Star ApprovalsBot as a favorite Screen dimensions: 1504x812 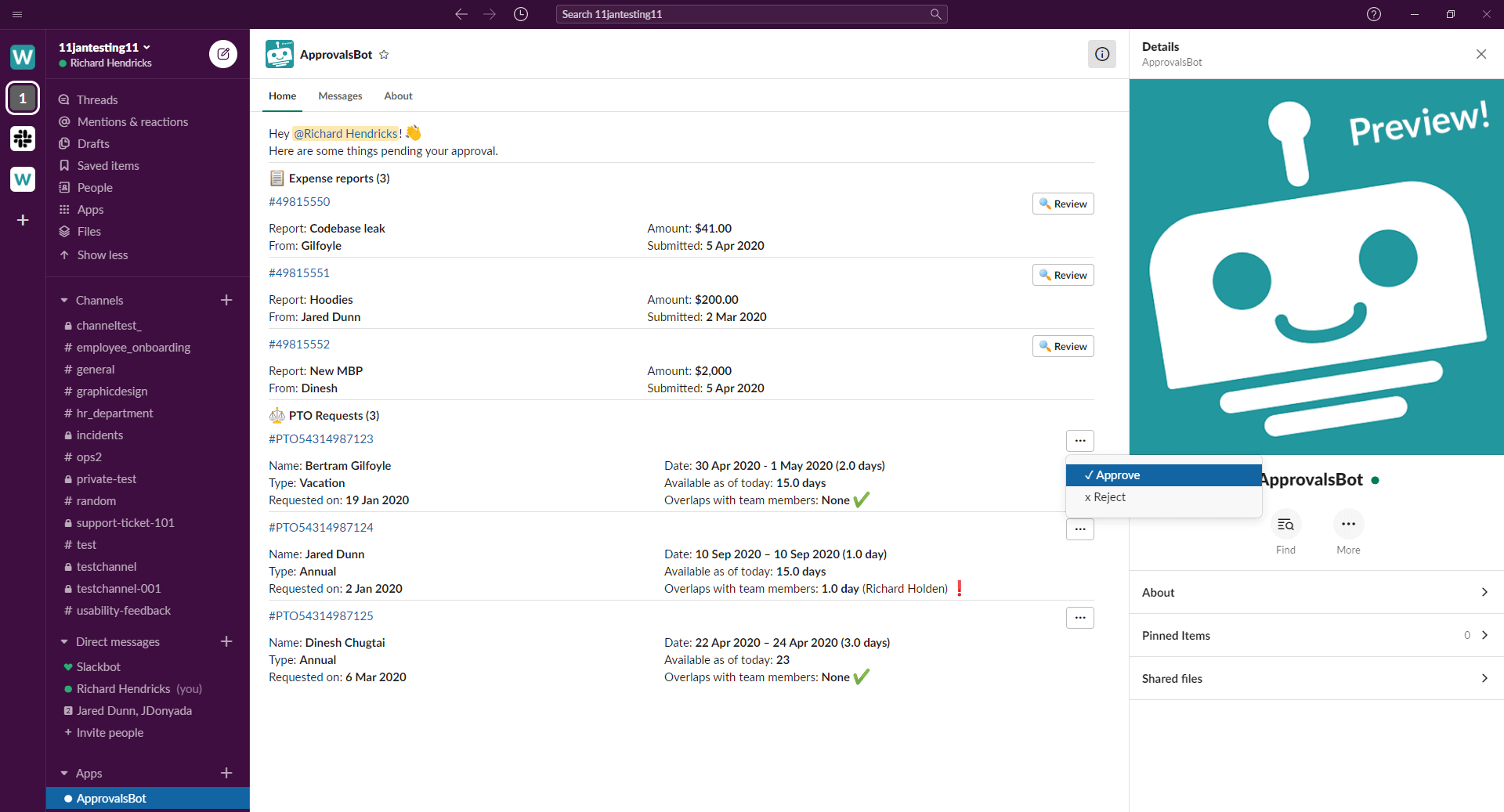click(x=384, y=54)
